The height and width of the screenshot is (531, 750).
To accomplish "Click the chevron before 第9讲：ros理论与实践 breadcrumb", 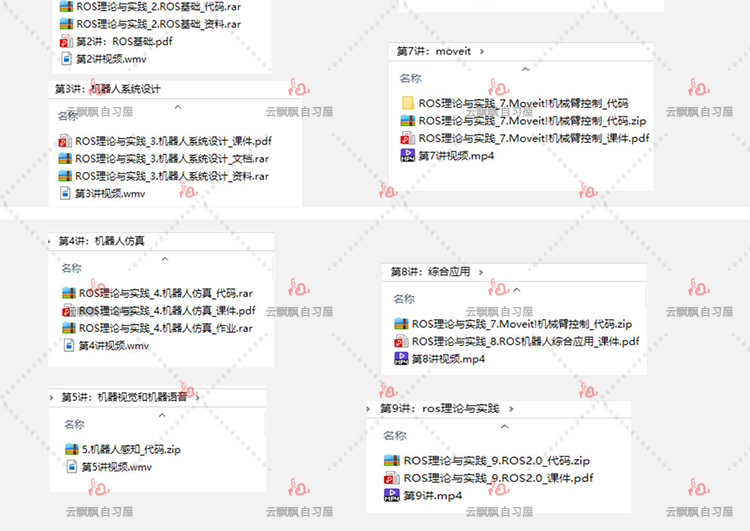I will (x=368, y=409).
